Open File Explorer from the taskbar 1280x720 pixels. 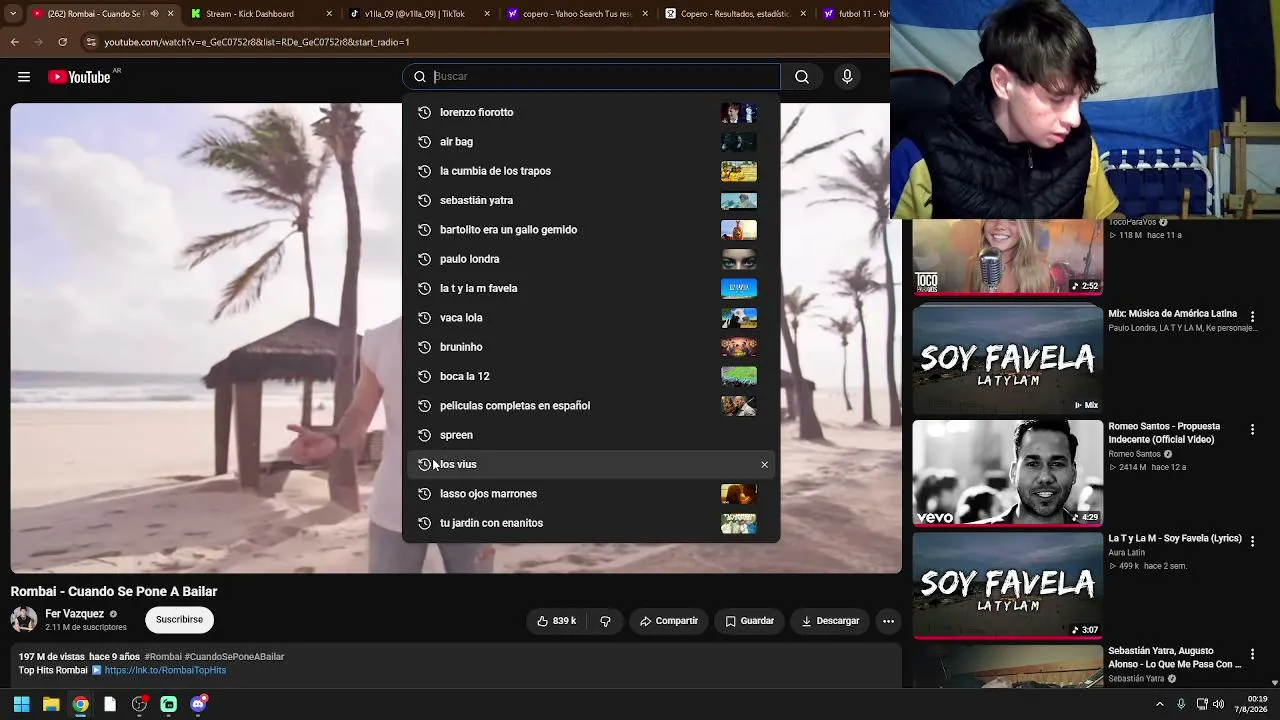point(51,704)
